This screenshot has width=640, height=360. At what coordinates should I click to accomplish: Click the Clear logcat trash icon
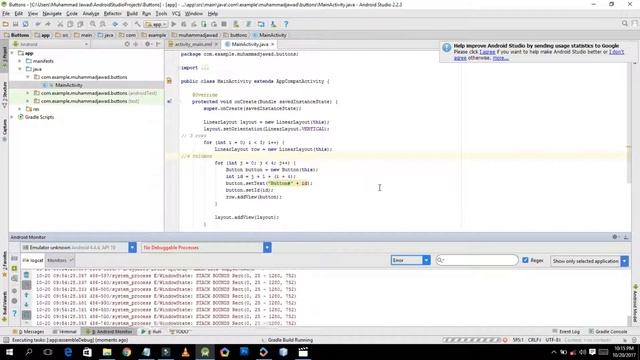pyautogui.click(x=26, y=275)
